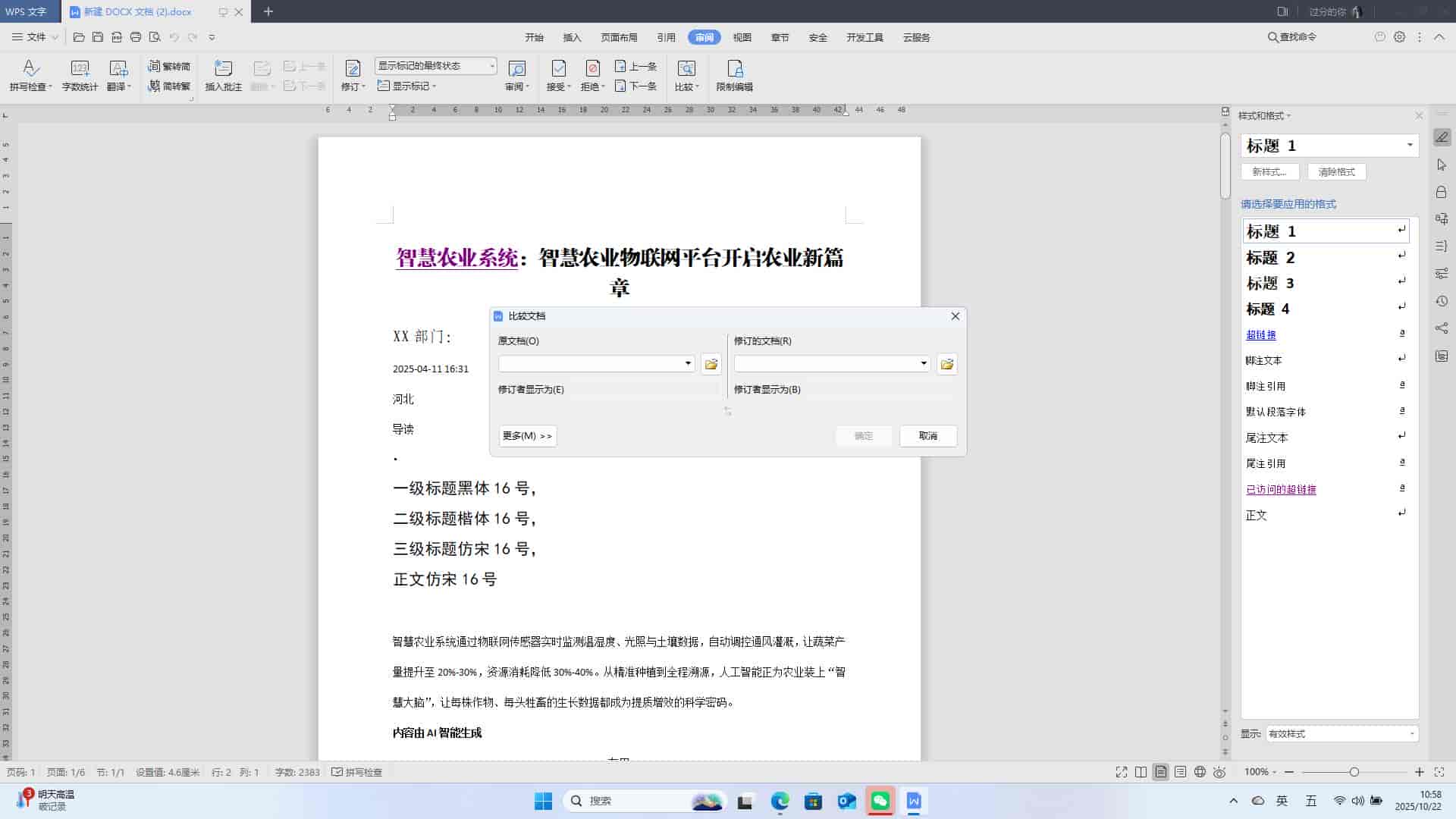Browse for the original document folder icon
The width and height of the screenshot is (1456, 819).
711,364
